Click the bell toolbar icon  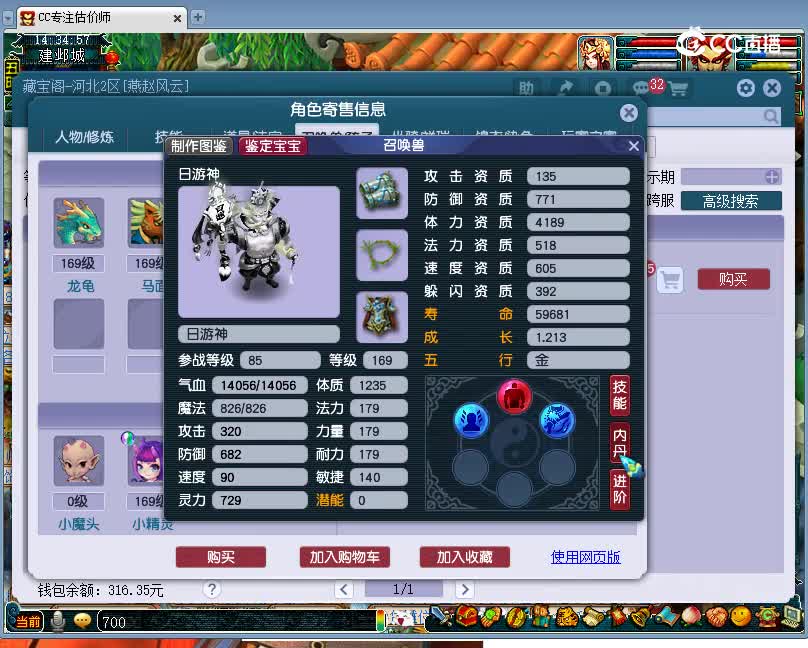641,617
